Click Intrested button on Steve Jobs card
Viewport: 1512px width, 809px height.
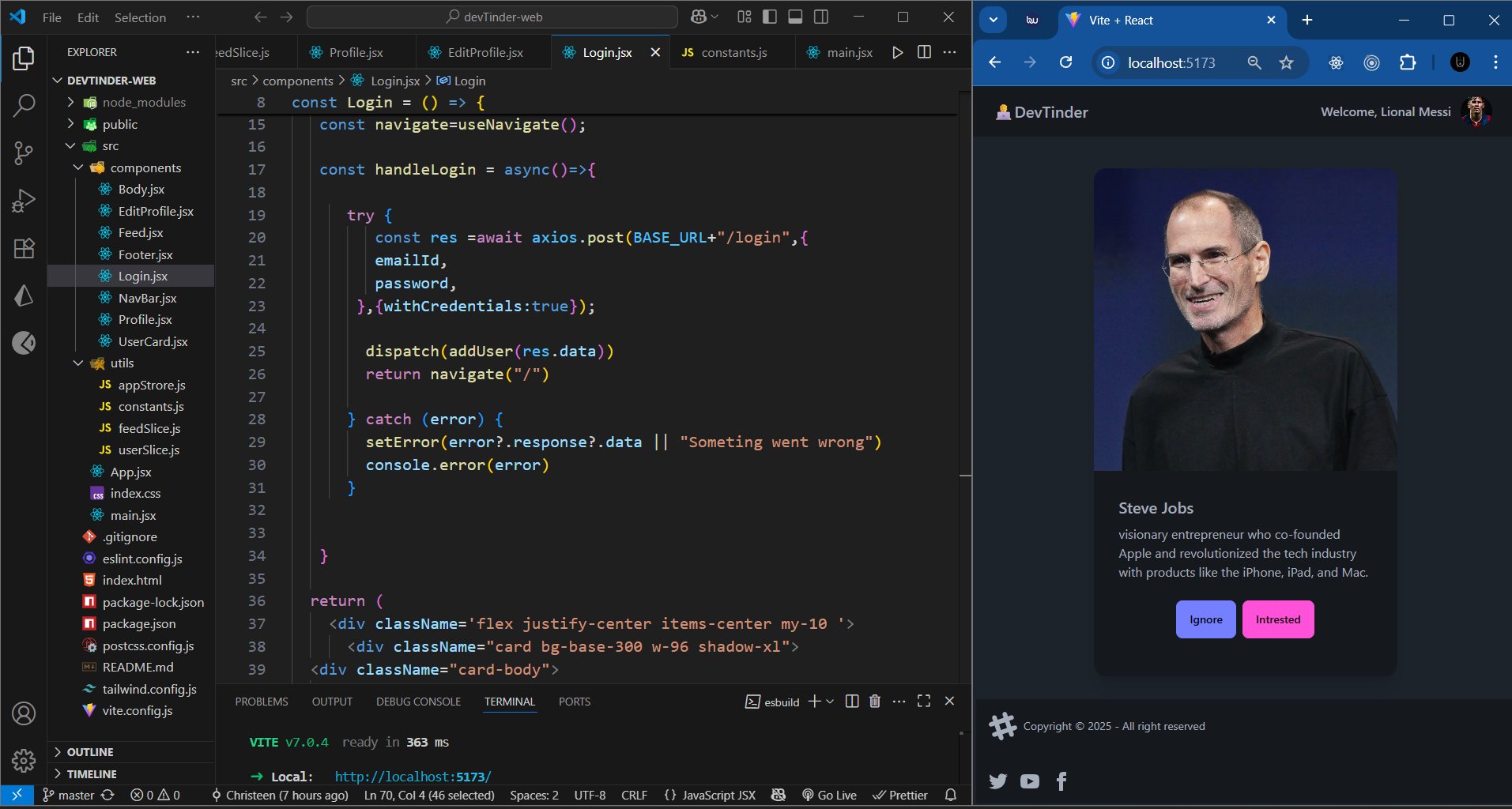tap(1278, 619)
